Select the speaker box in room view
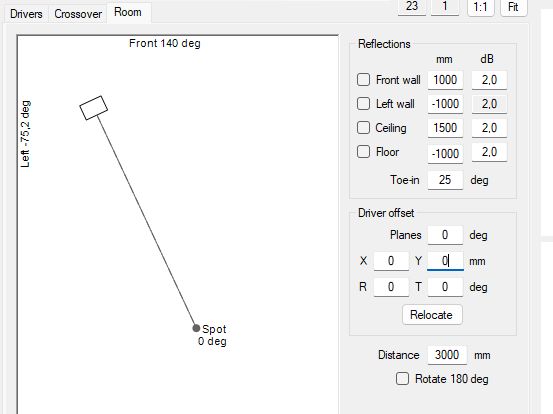553x414 pixels. [x=93, y=108]
